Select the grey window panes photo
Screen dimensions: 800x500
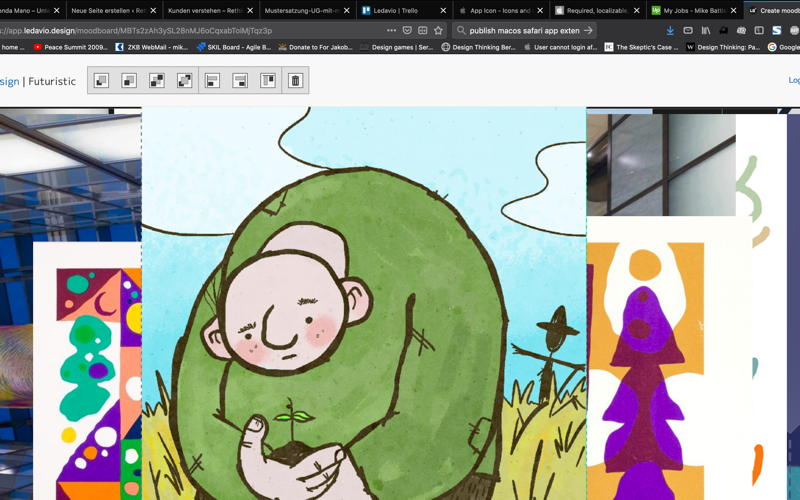click(x=661, y=164)
